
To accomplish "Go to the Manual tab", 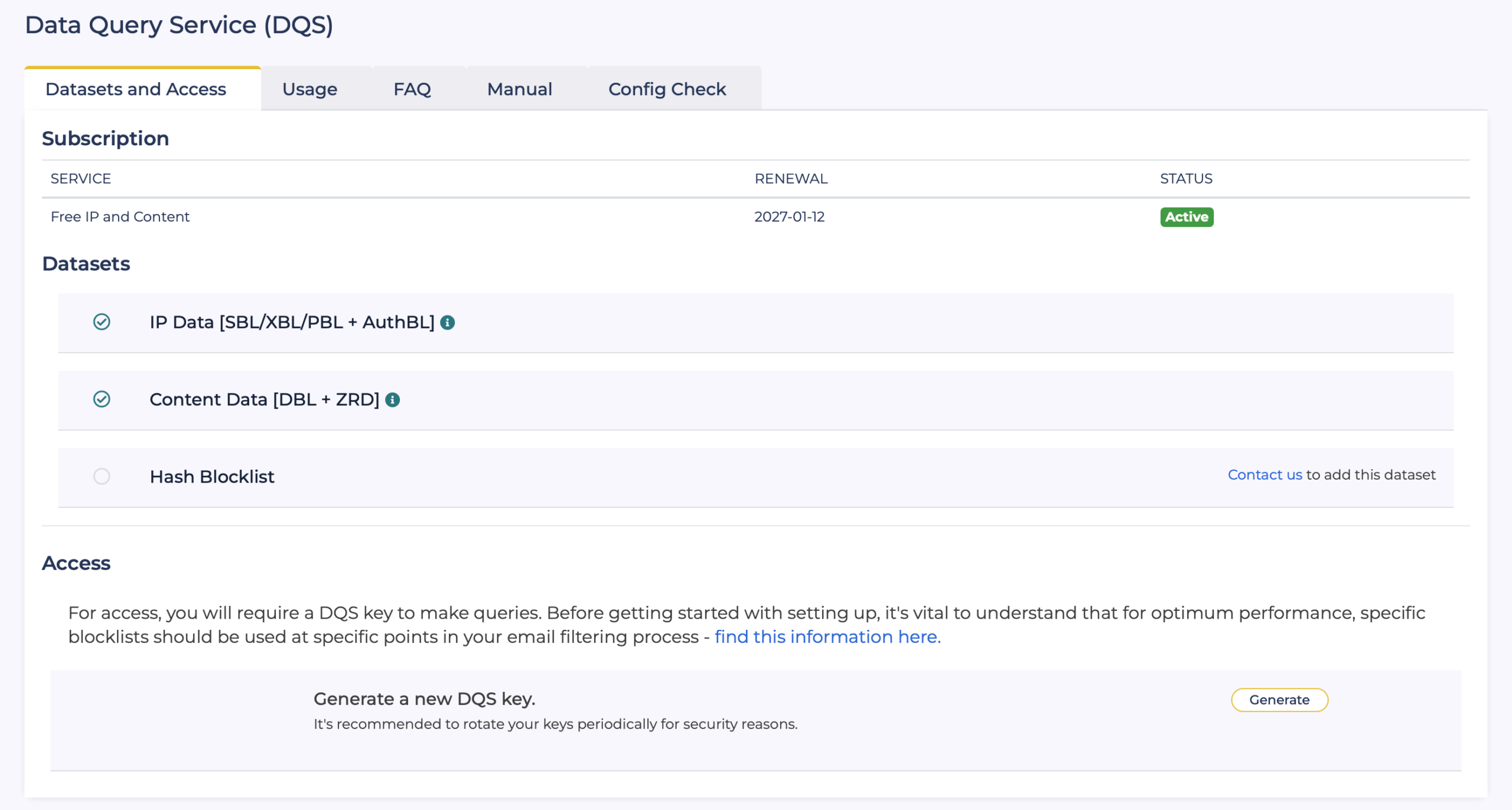I will (x=520, y=89).
